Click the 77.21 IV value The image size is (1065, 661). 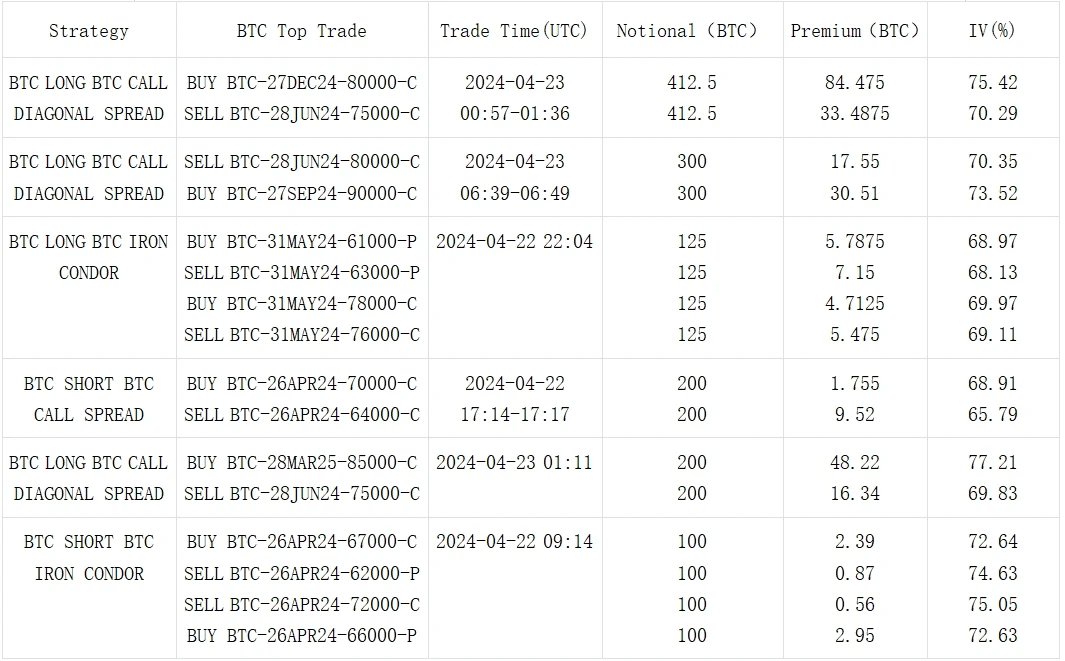pos(992,463)
